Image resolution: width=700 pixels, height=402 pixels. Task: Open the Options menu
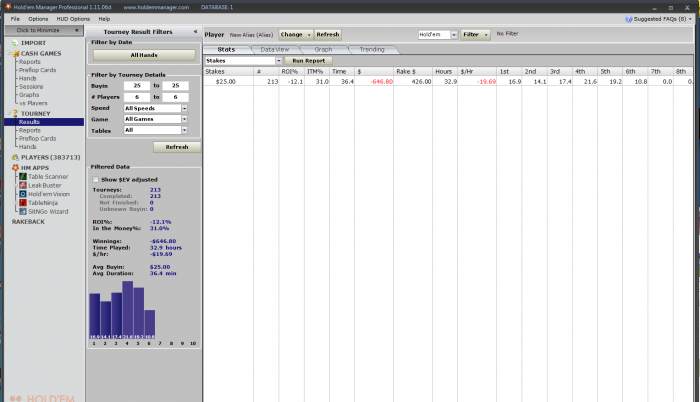(x=38, y=19)
